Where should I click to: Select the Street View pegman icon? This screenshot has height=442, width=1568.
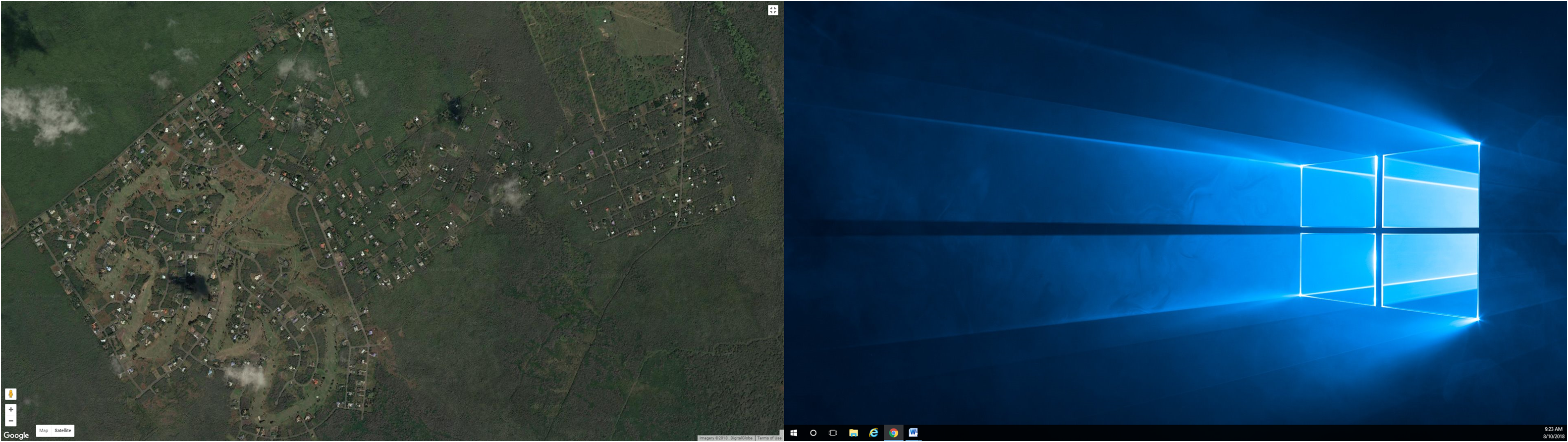pyautogui.click(x=10, y=394)
